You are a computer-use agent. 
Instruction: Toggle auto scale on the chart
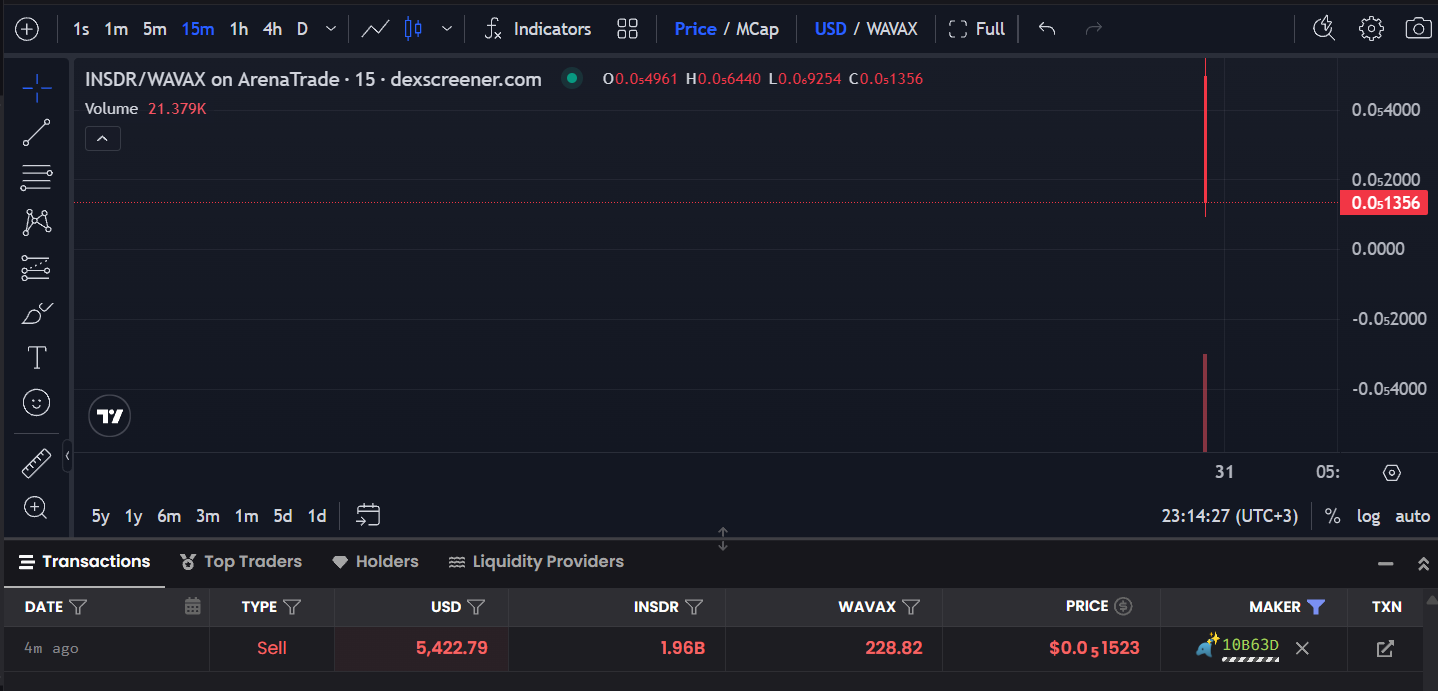[x=1412, y=516]
